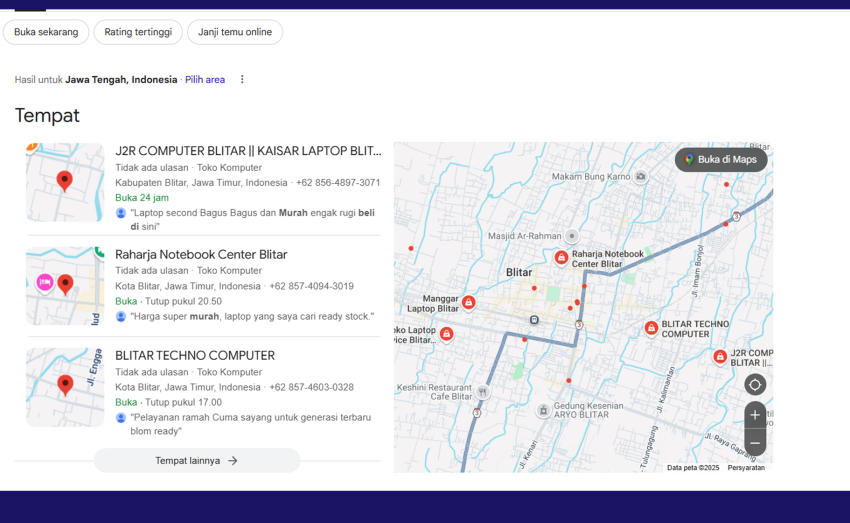The height and width of the screenshot is (523, 850).
Task: Enable the "Janji temu online" filter
Action: click(x=235, y=32)
